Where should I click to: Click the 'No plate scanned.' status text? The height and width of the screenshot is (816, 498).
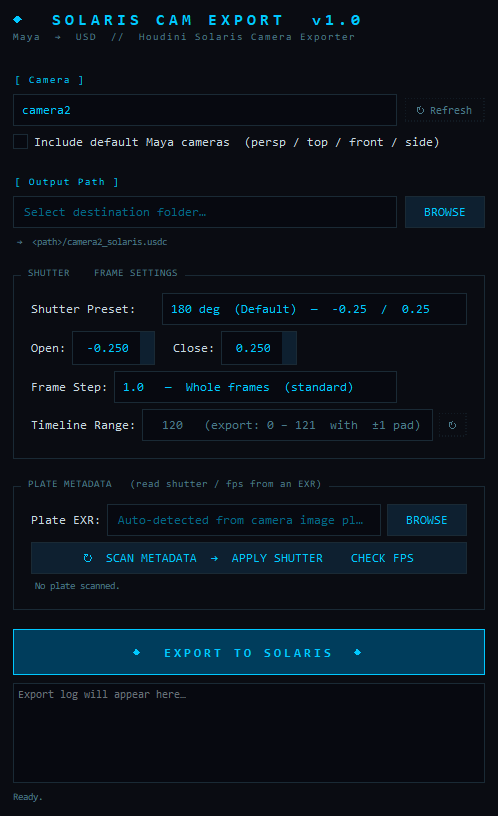(x=77, y=586)
